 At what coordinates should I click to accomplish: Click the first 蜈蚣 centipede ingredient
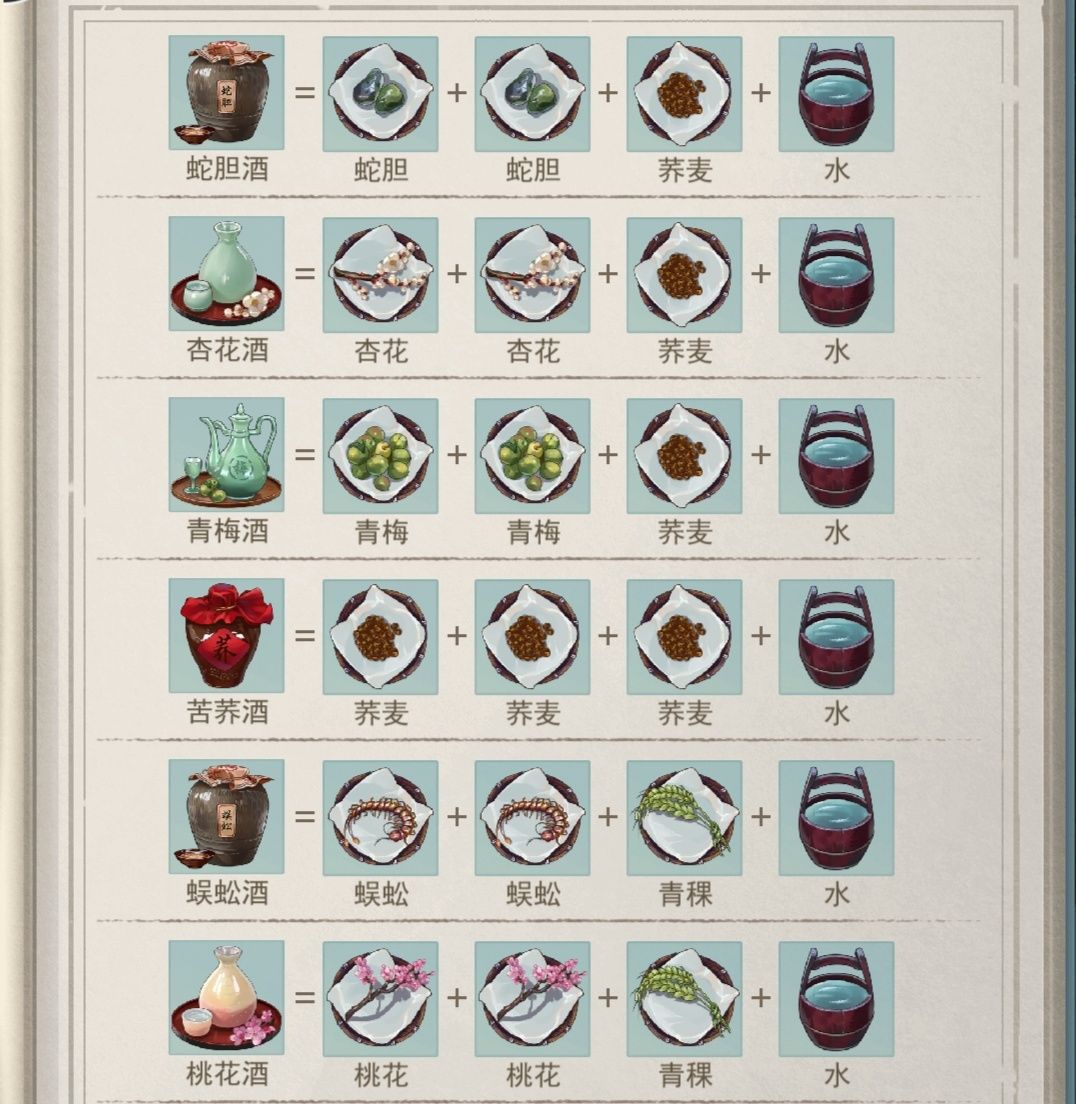(x=380, y=818)
